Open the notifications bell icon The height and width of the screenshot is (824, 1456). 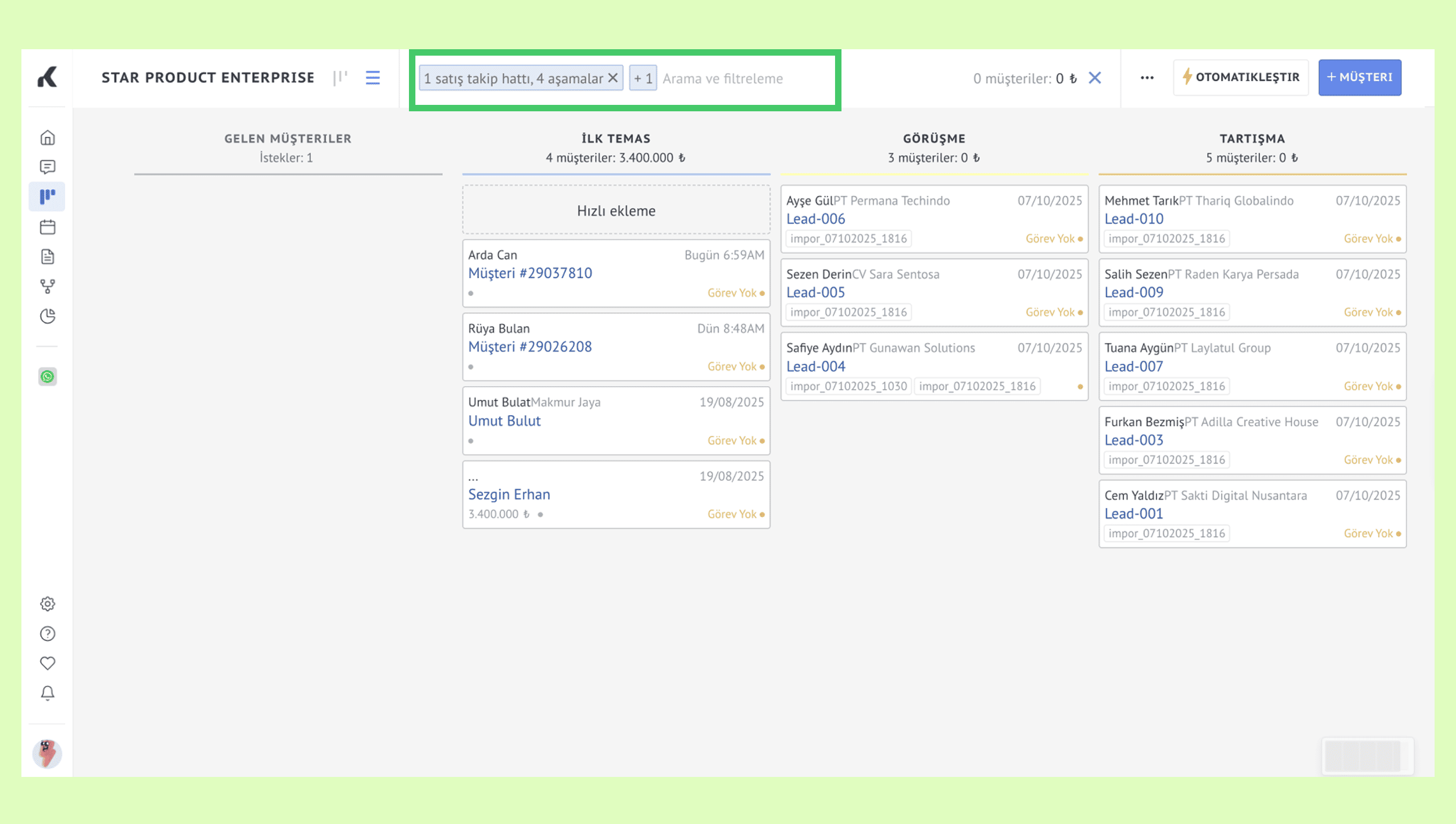click(x=48, y=693)
